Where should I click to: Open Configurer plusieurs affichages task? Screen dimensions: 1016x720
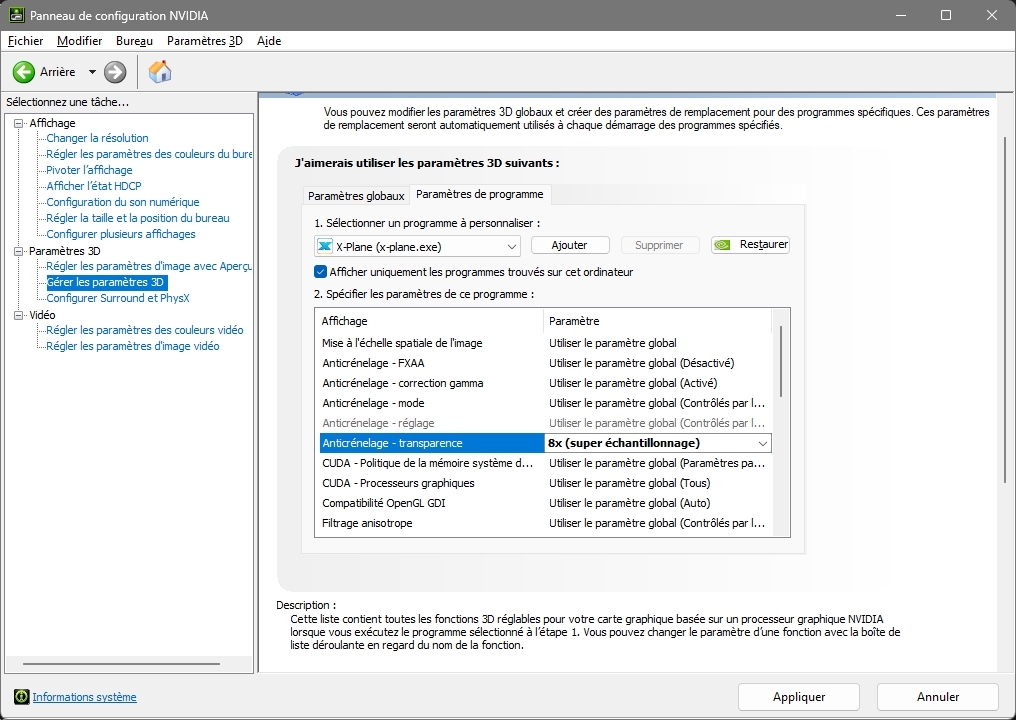121,234
